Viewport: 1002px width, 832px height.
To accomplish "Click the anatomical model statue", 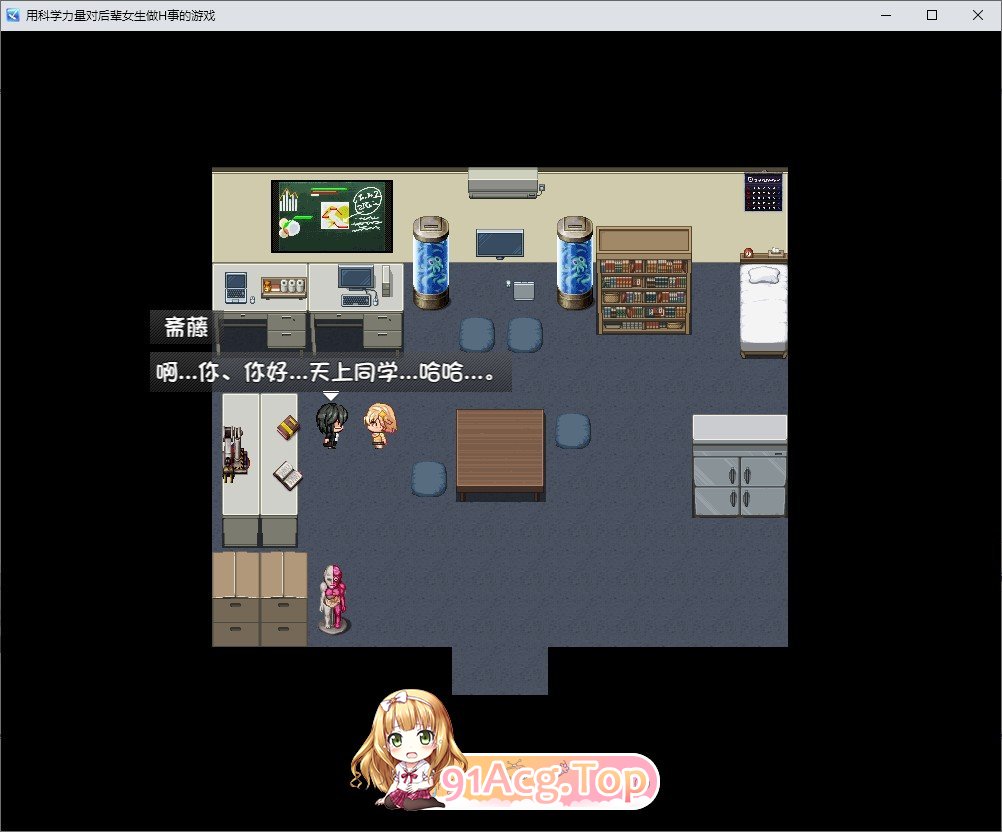I will tap(332, 598).
